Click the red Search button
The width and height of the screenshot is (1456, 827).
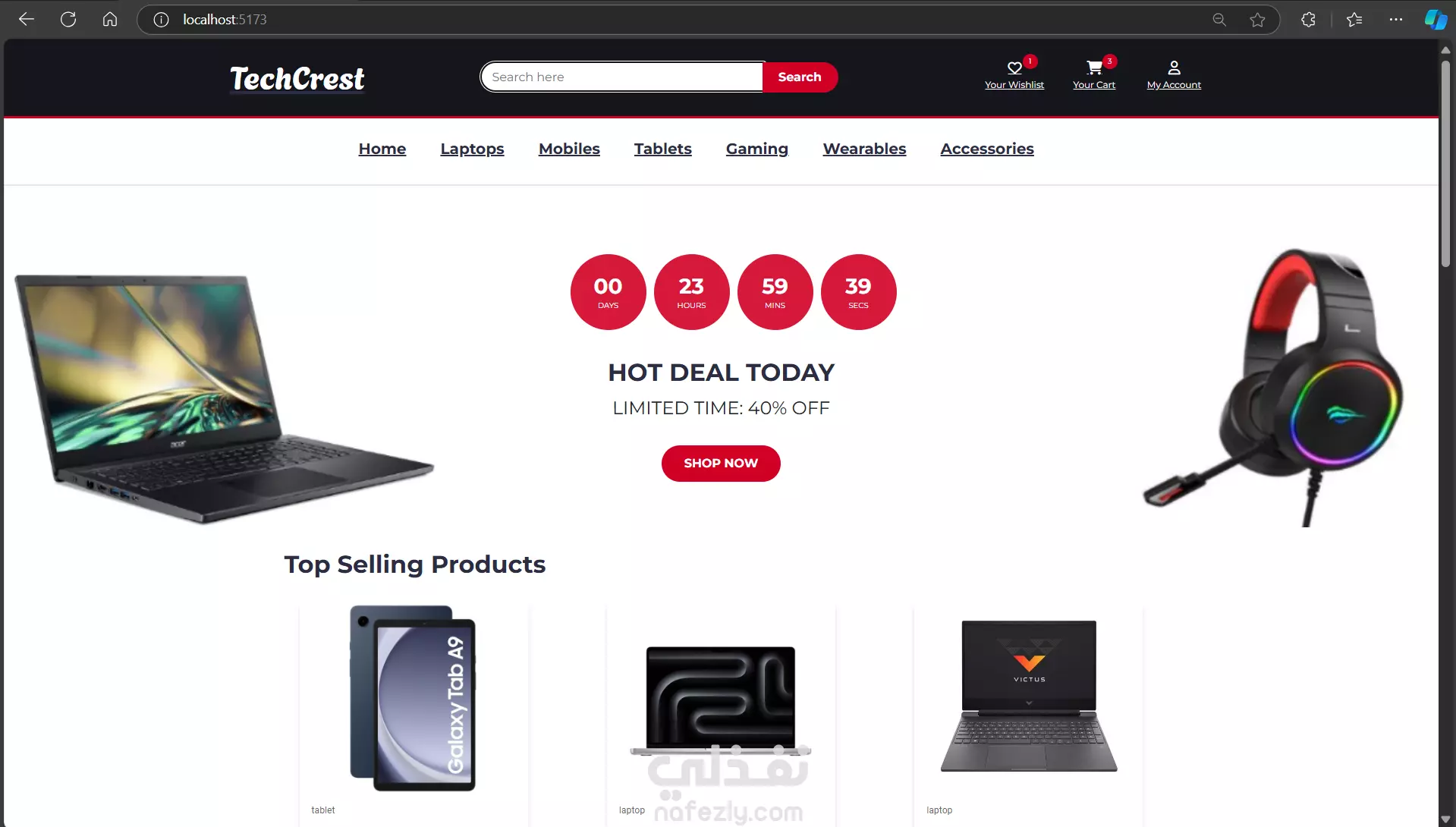(800, 77)
